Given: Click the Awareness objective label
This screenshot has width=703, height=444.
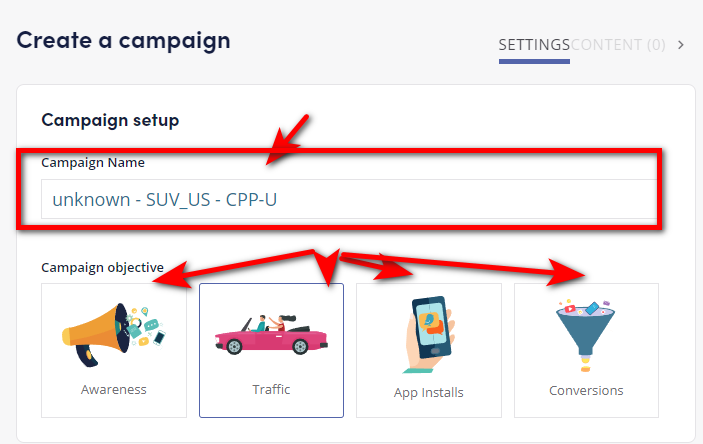Looking at the screenshot, I should (x=113, y=389).
